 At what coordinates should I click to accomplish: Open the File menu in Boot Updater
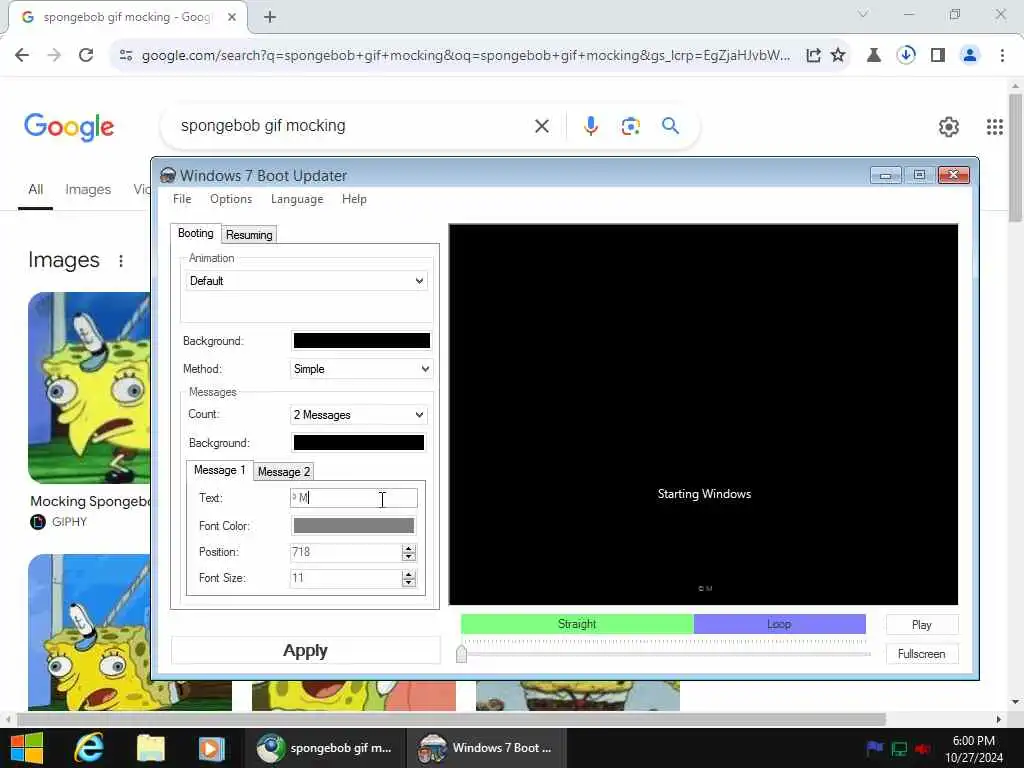pos(182,199)
